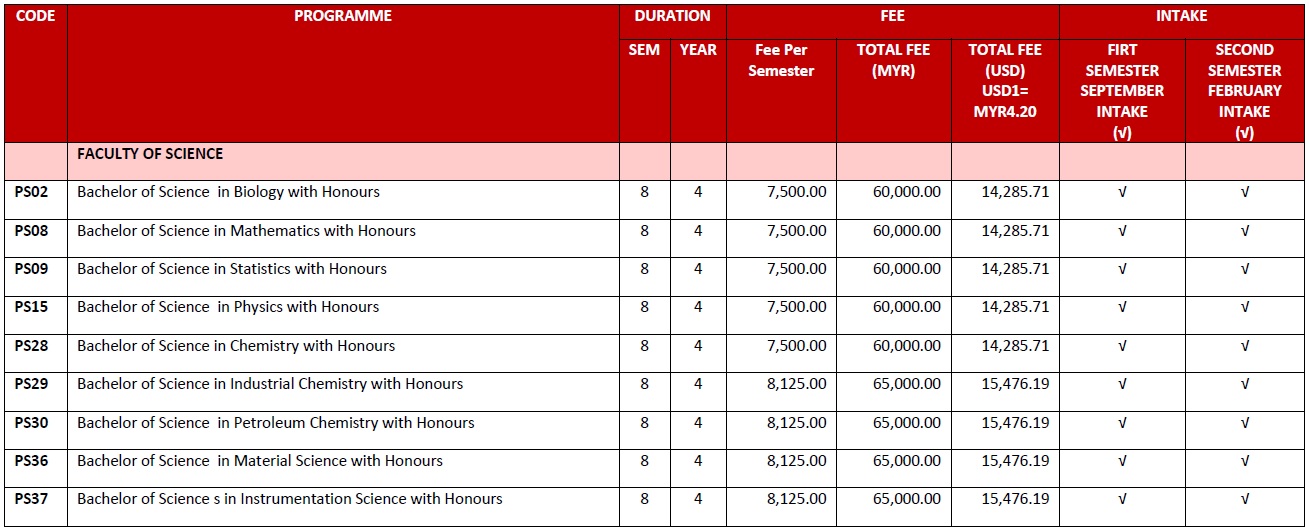Click the TOTAL FEE (MYR) subheader
The width and height of the screenshot is (1309, 527).
pos(893,60)
